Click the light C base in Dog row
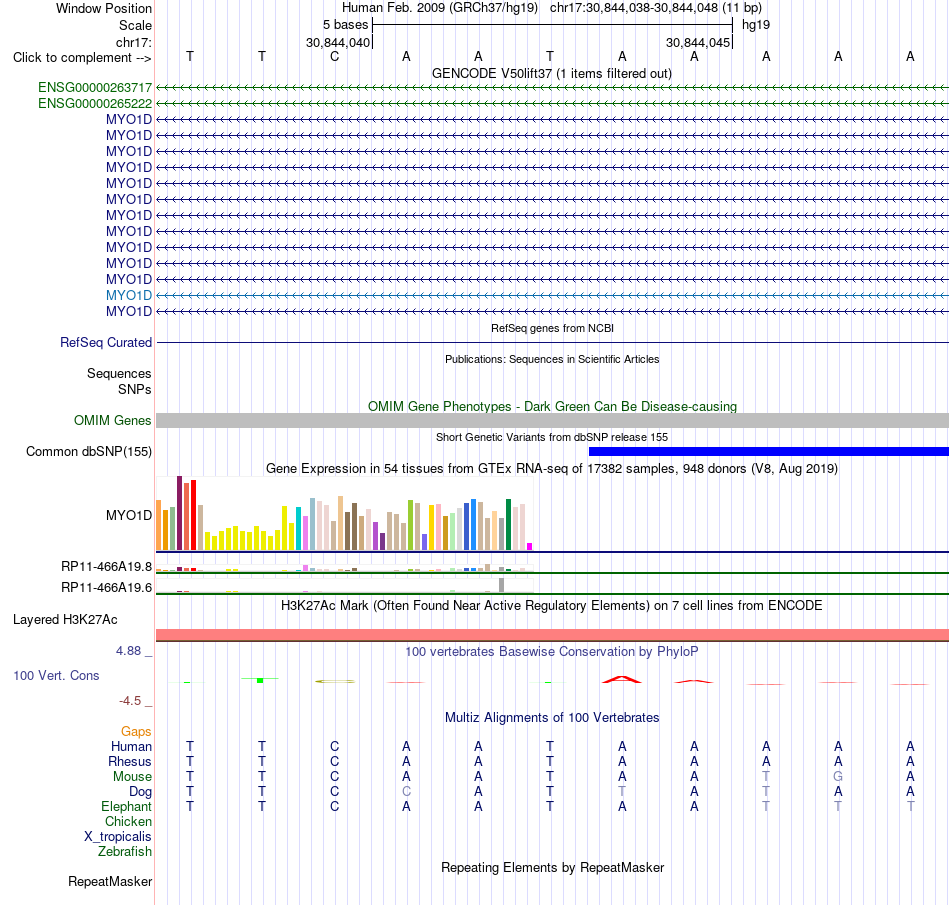The width and height of the screenshot is (950, 905). click(407, 792)
